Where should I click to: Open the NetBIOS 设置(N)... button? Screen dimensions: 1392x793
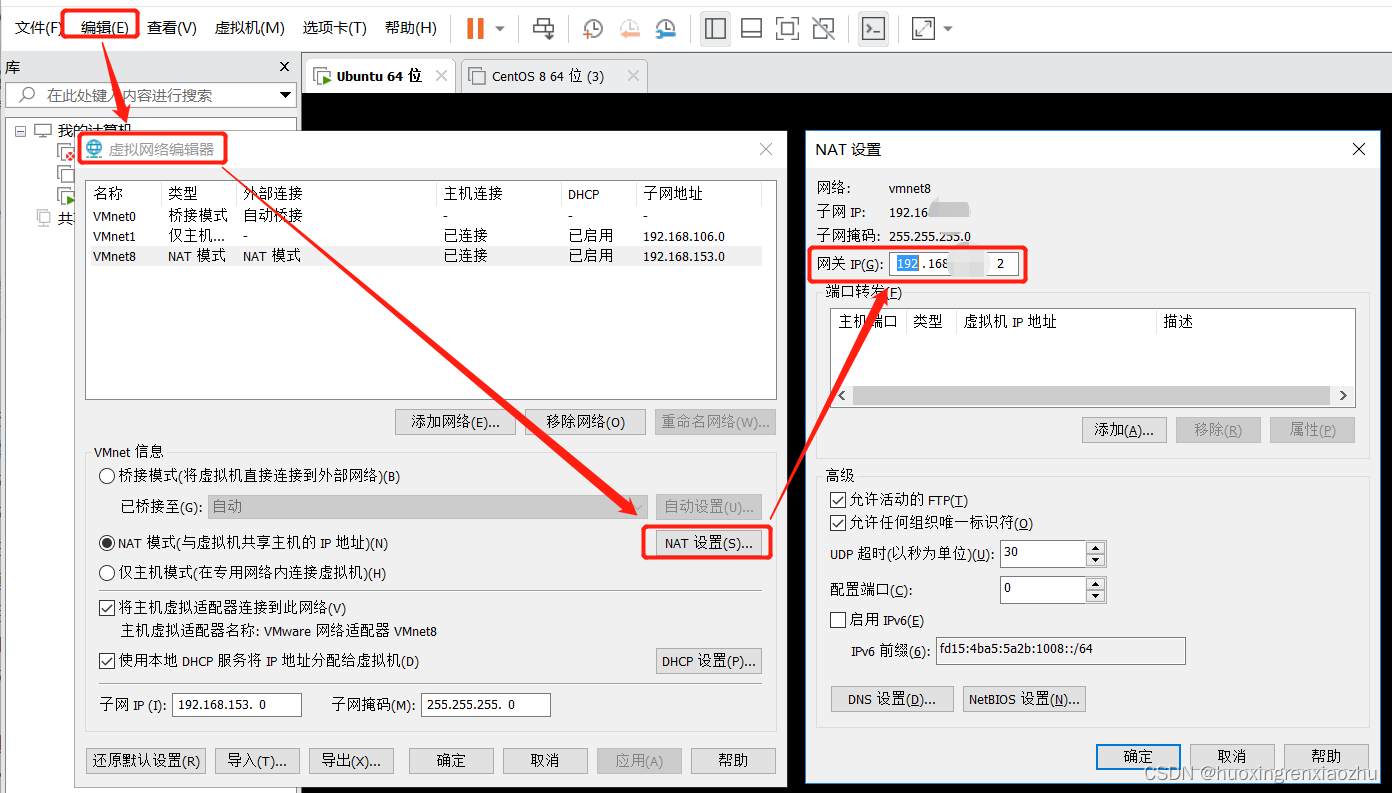click(x=1024, y=699)
